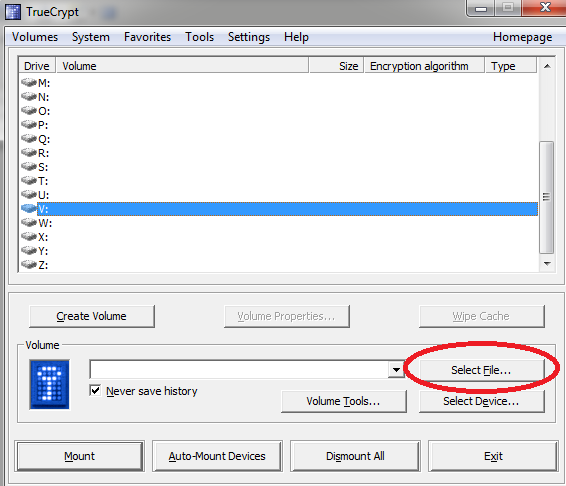
Task: Expand the volume path dropdown arrow
Action: pos(396,369)
